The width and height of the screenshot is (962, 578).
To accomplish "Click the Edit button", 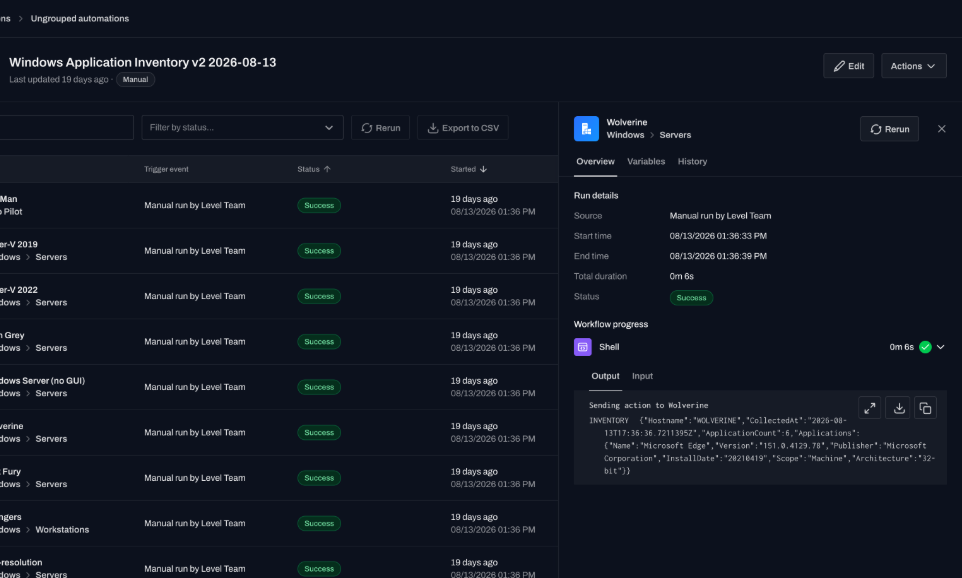I will pos(848,66).
